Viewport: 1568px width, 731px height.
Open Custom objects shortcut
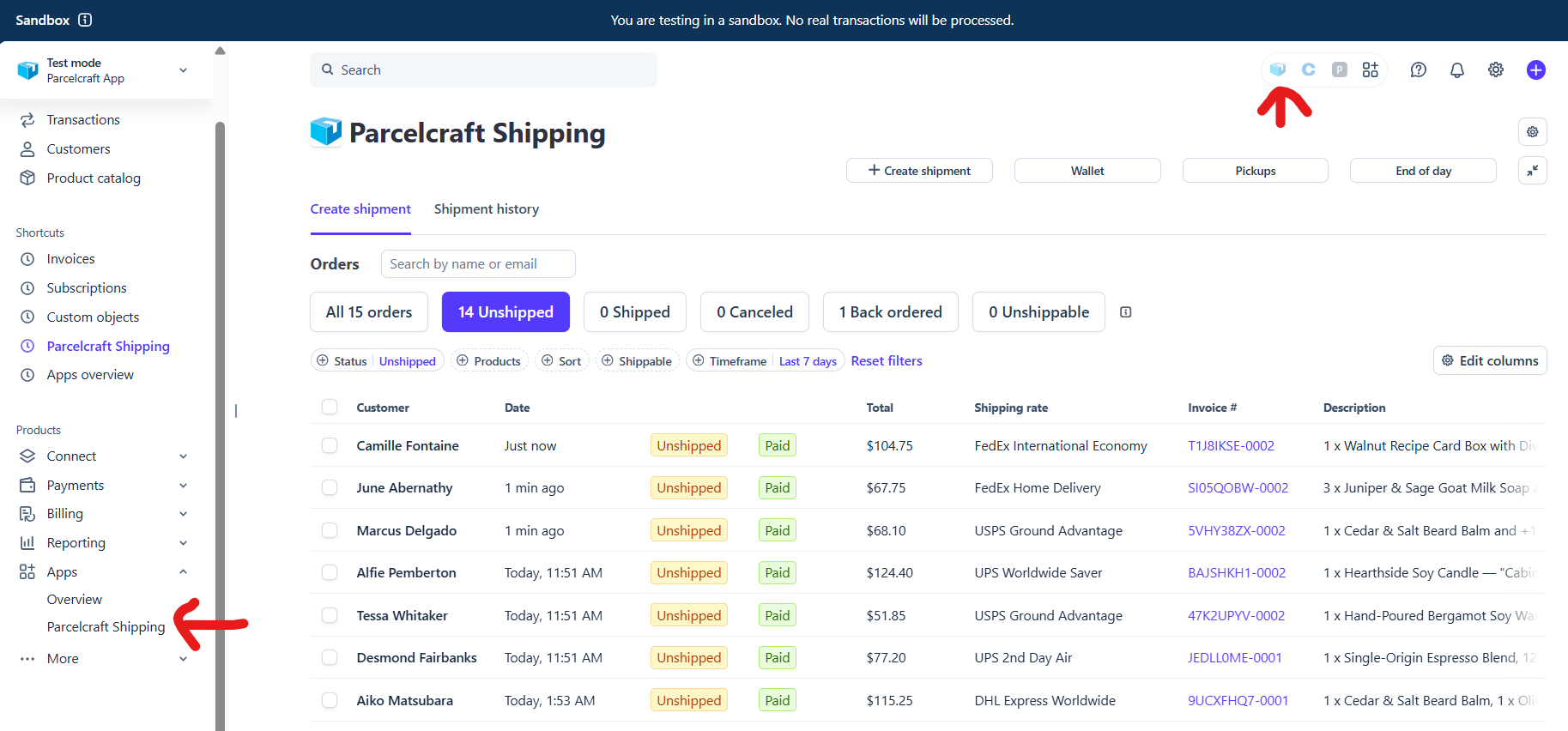pyautogui.click(x=93, y=317)
